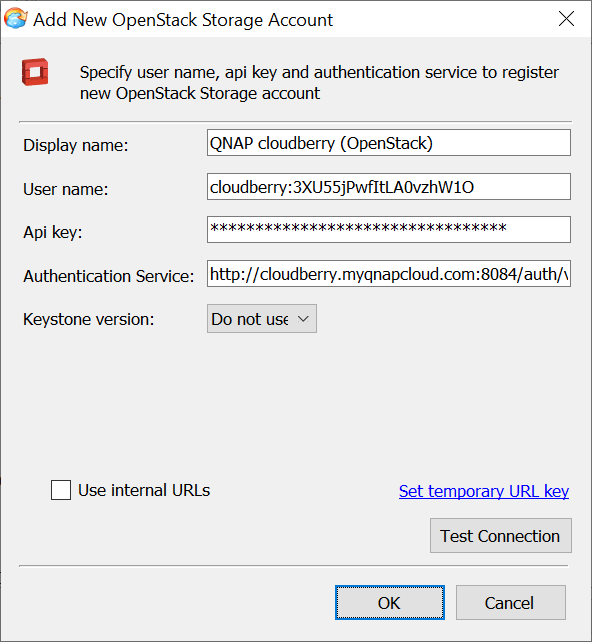Confirm the dialog with the OK button

(x=390, y=603)
